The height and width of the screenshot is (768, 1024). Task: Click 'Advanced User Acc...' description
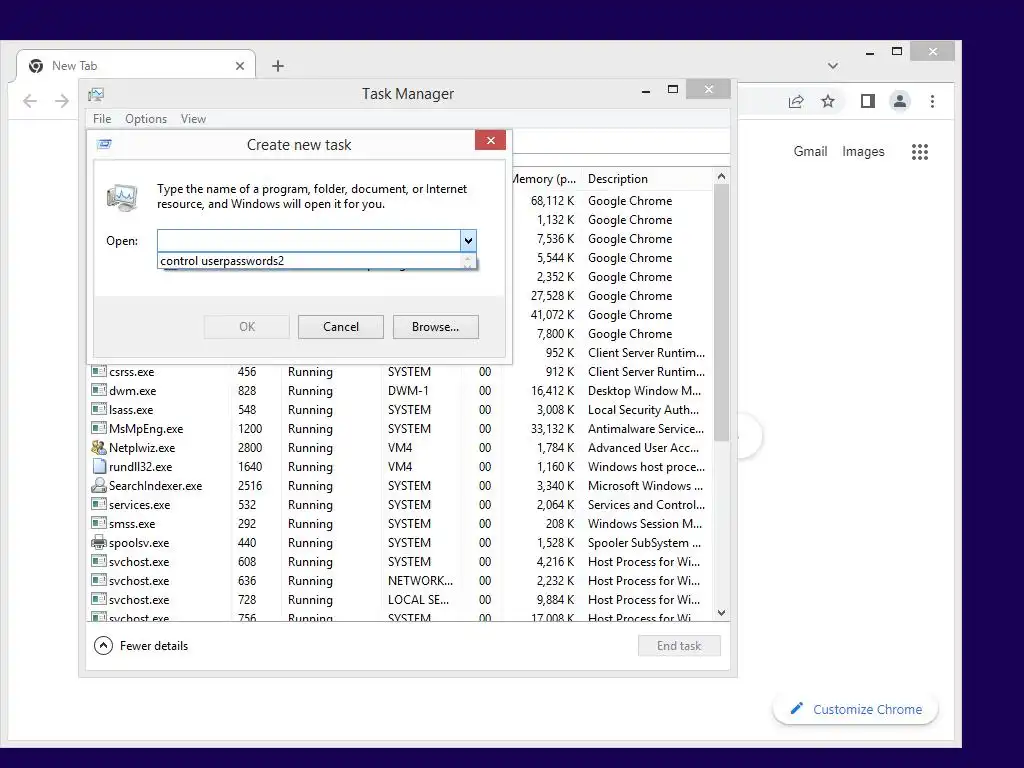point(643,448)
